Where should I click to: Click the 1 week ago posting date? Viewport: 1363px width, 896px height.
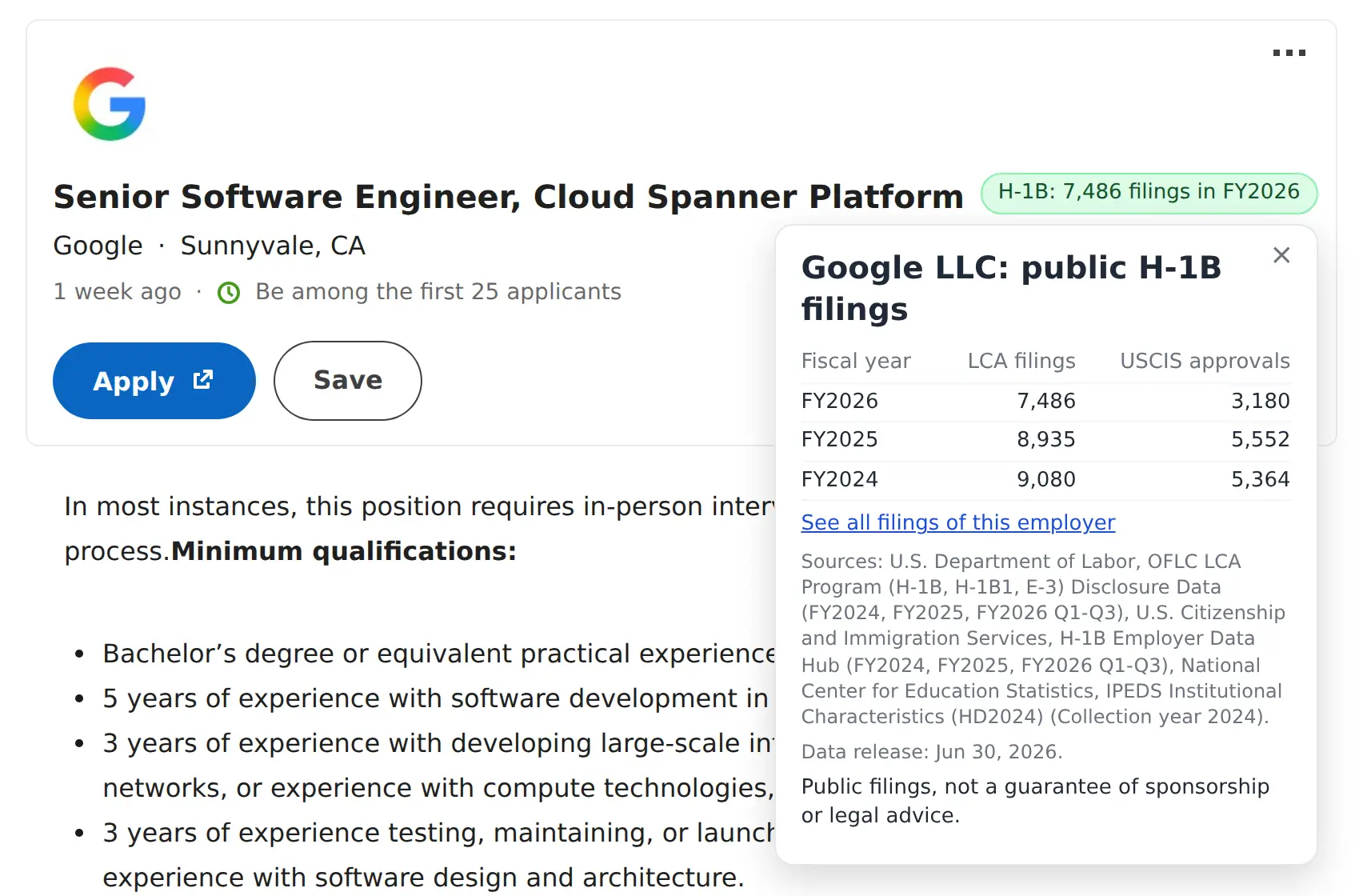click(118, 292)
